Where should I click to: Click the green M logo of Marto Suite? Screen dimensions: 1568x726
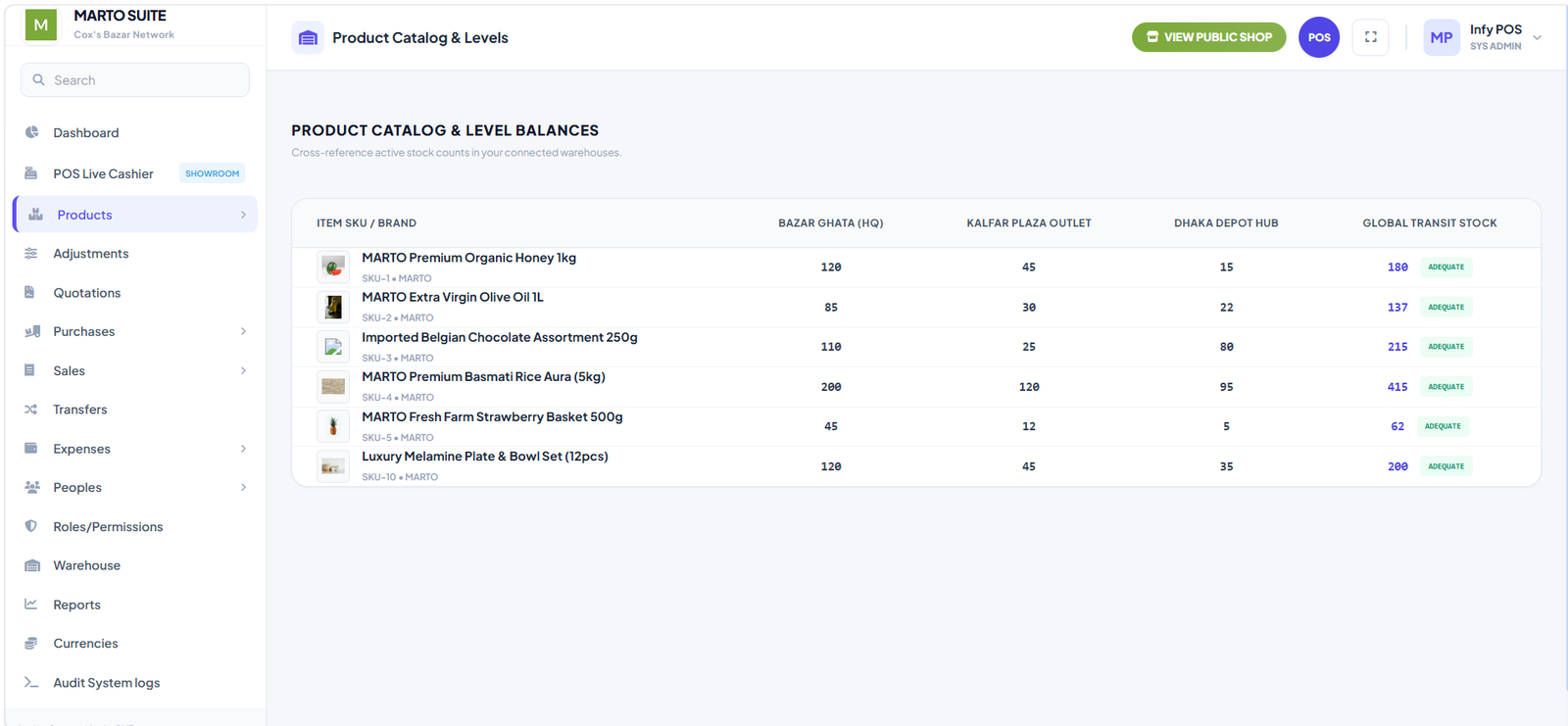(41, 24)
